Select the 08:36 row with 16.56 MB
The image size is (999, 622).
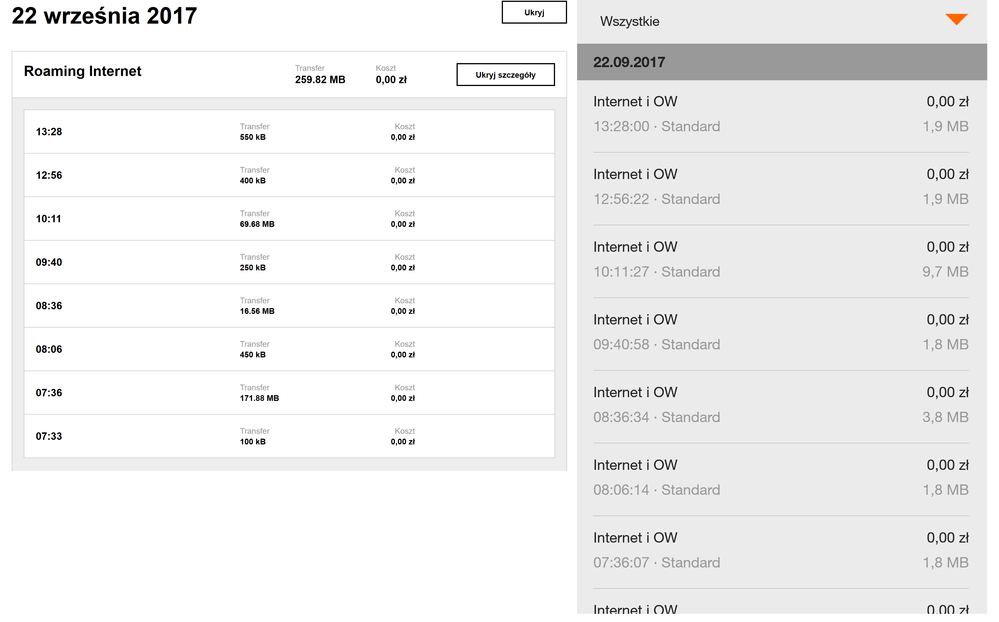pyautogui.click(x=289, y=306)
